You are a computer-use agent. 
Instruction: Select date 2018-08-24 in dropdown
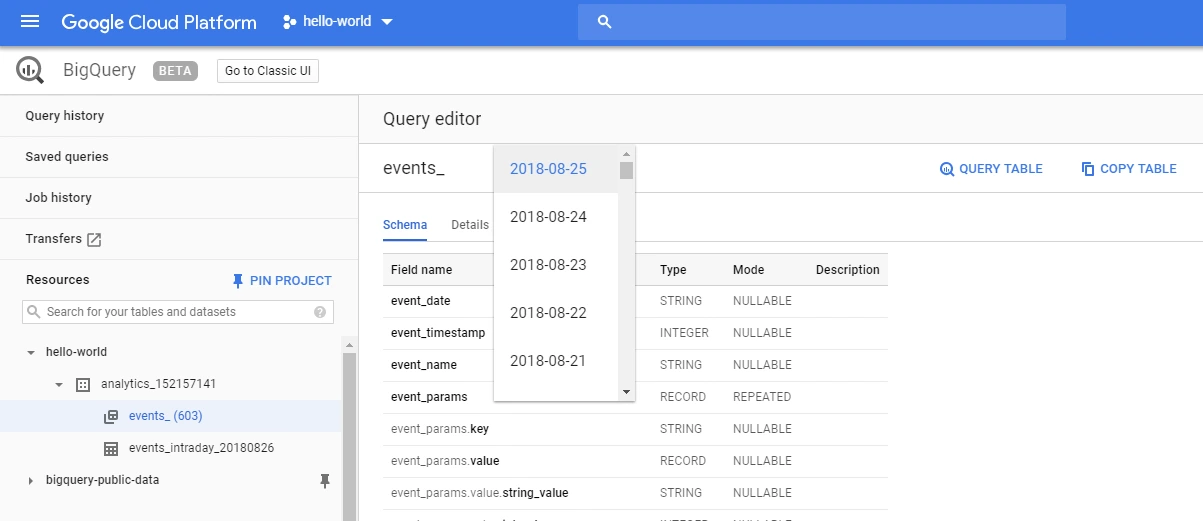coord(556,217)
